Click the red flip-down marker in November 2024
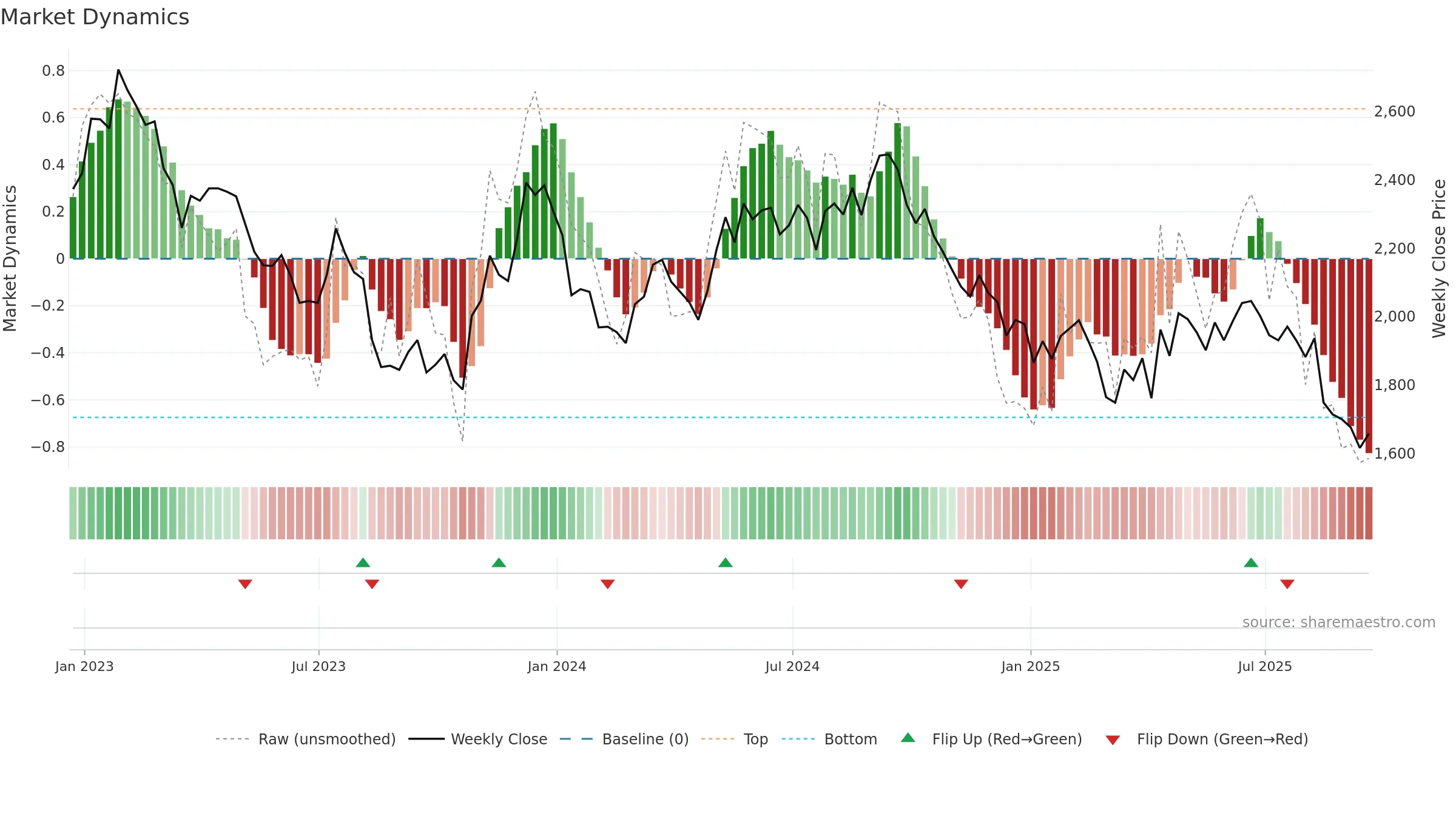 click(961, 584)
